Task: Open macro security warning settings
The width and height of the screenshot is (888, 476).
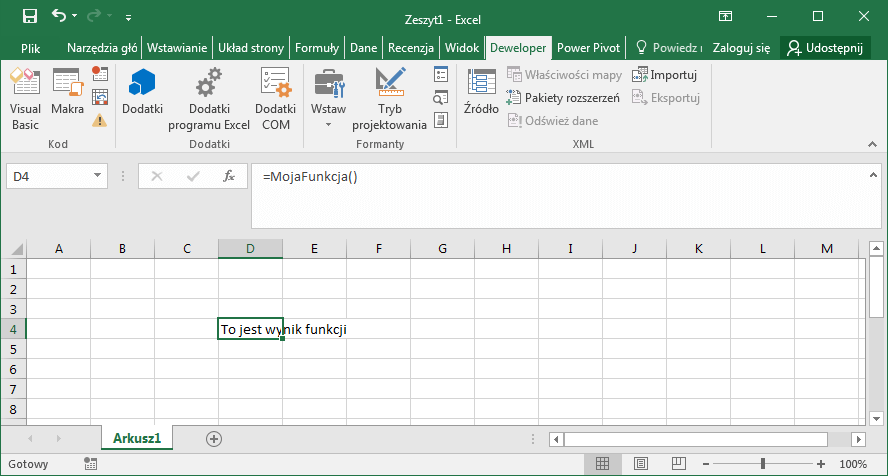Action: [x=100, y=120]
